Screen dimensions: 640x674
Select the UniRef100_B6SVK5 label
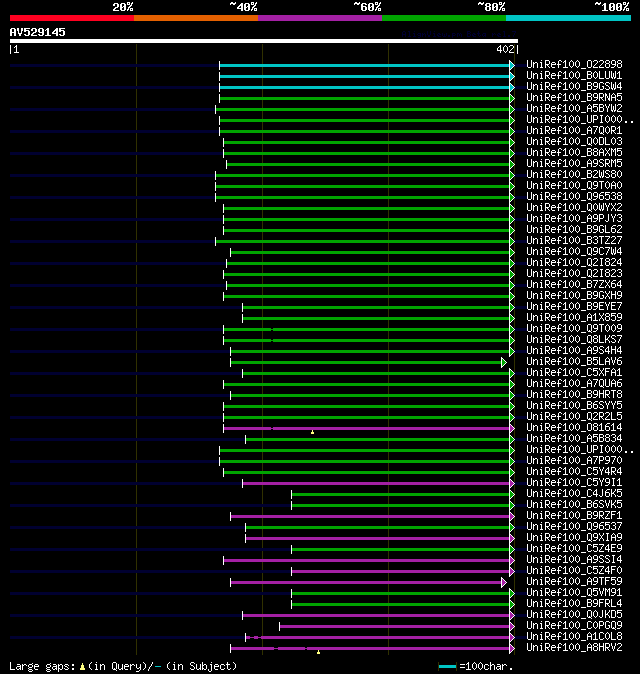tap(574, 505)
